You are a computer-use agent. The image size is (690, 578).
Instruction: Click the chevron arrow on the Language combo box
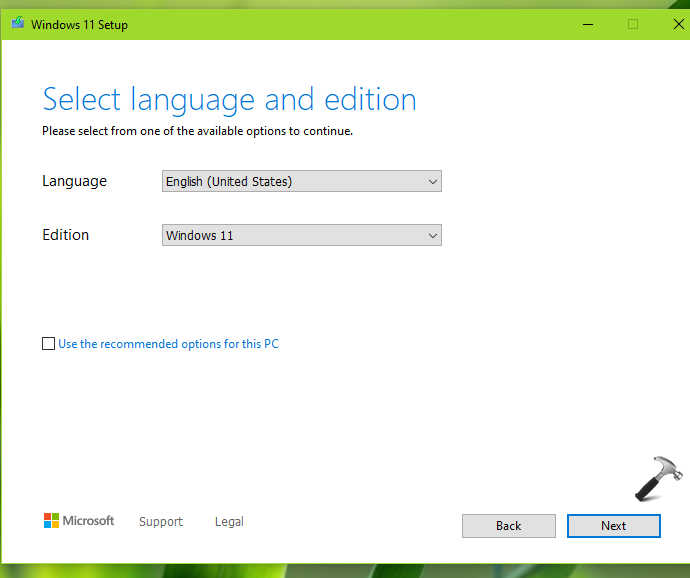coord(432,182)
